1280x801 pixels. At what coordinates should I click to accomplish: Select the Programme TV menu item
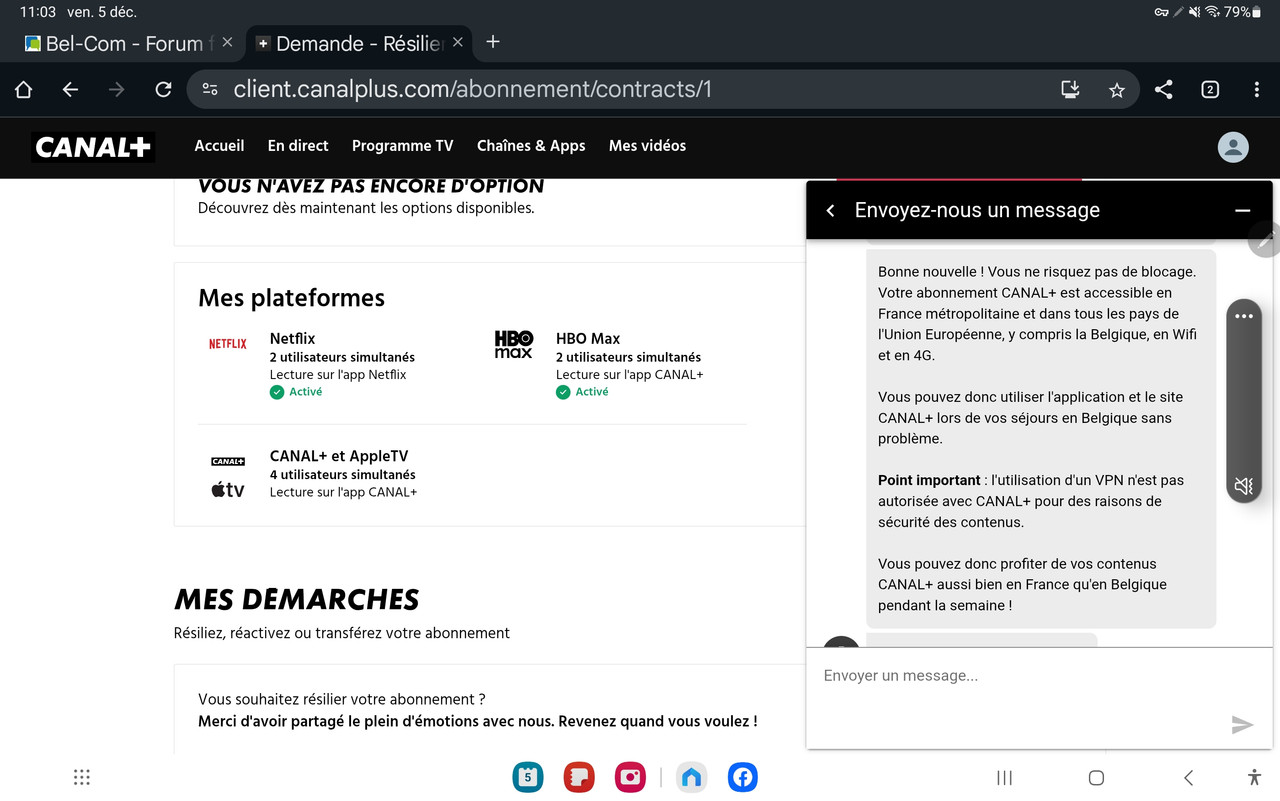pyautogui.click(x=402, y=146)
